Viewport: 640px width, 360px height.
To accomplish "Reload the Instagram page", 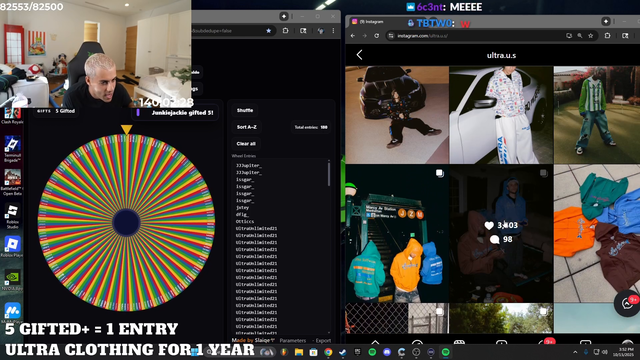I will 377,36.
